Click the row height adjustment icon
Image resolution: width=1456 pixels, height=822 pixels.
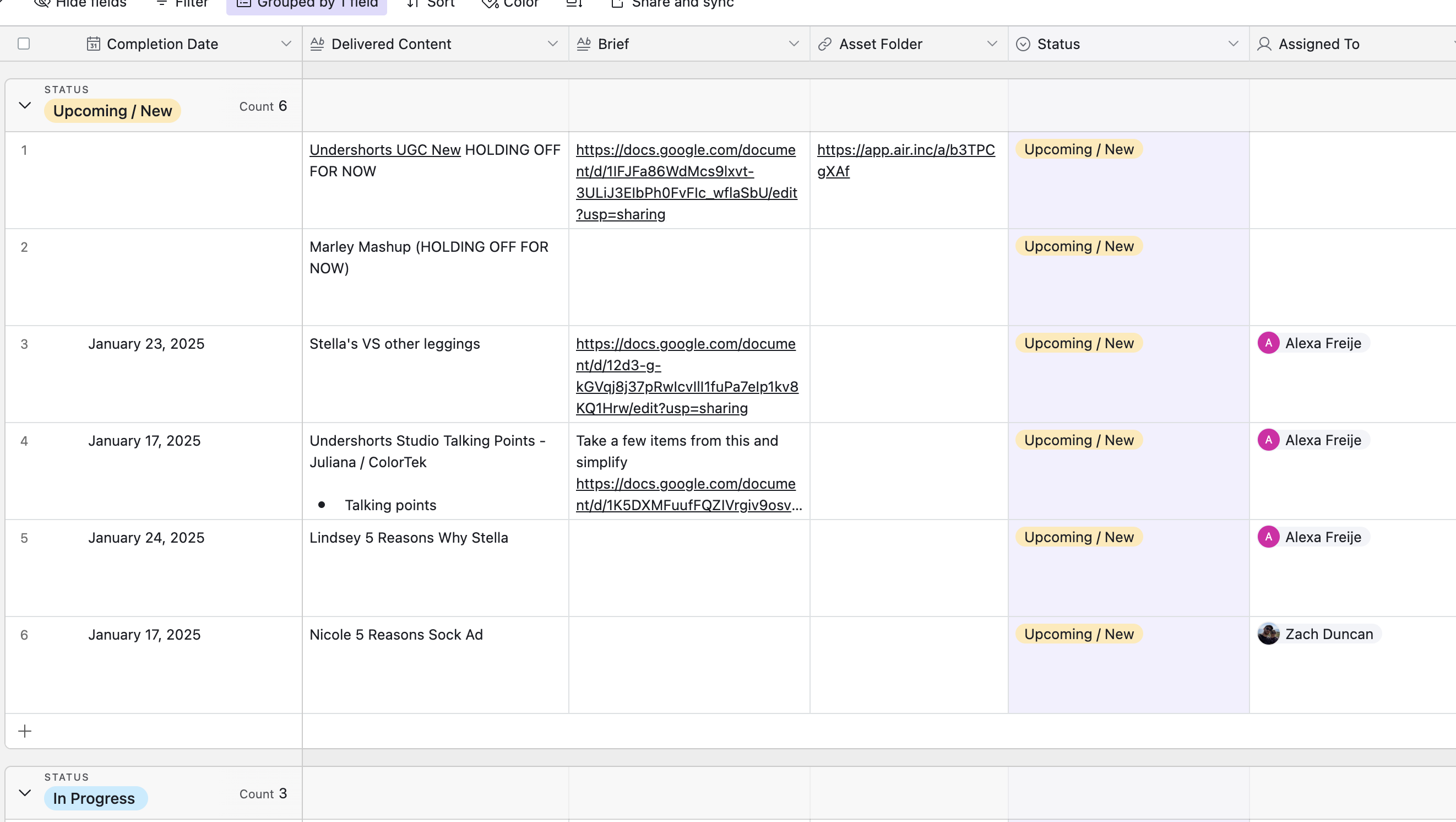coord(574,4)
